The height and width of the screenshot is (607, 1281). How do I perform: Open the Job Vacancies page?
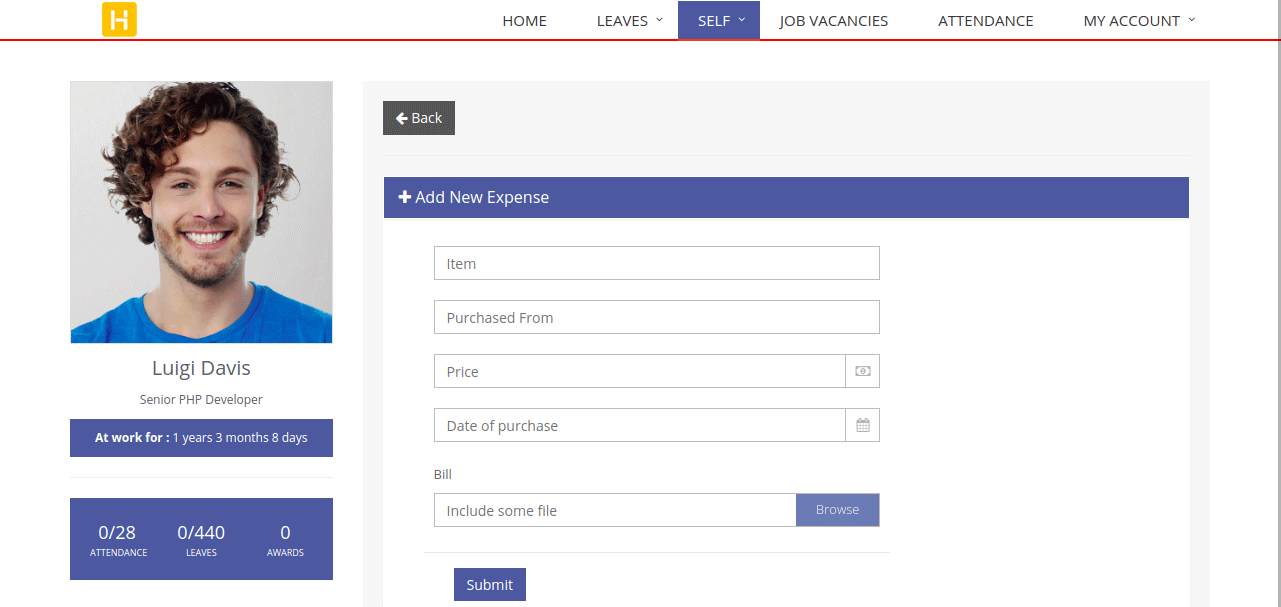pyautogui.click(x=833, y=20)
